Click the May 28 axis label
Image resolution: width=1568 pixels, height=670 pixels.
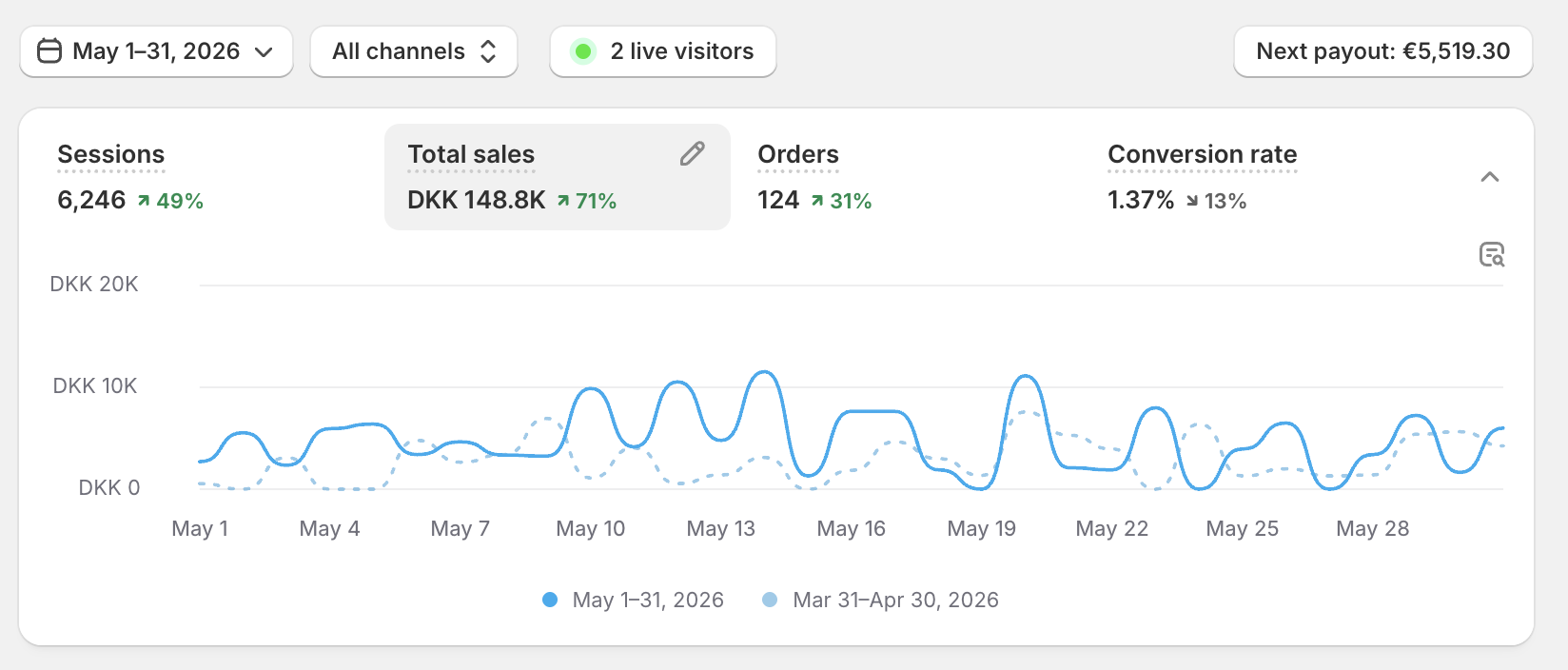[1373, 528]
